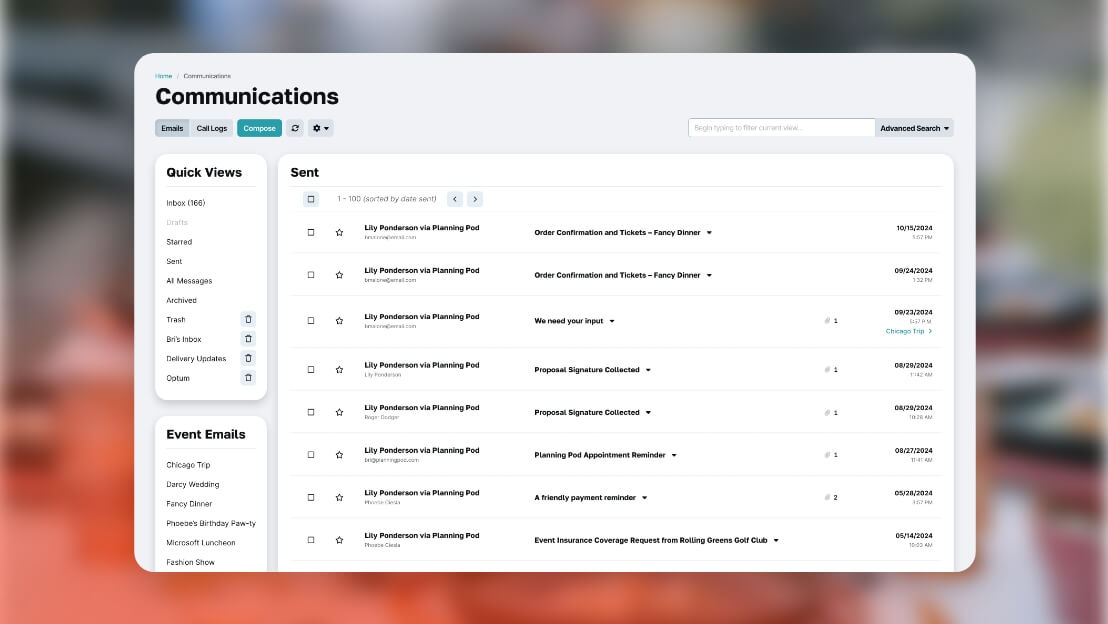Check the We need your input email
Screen dimensions: 1108x624
311,321
